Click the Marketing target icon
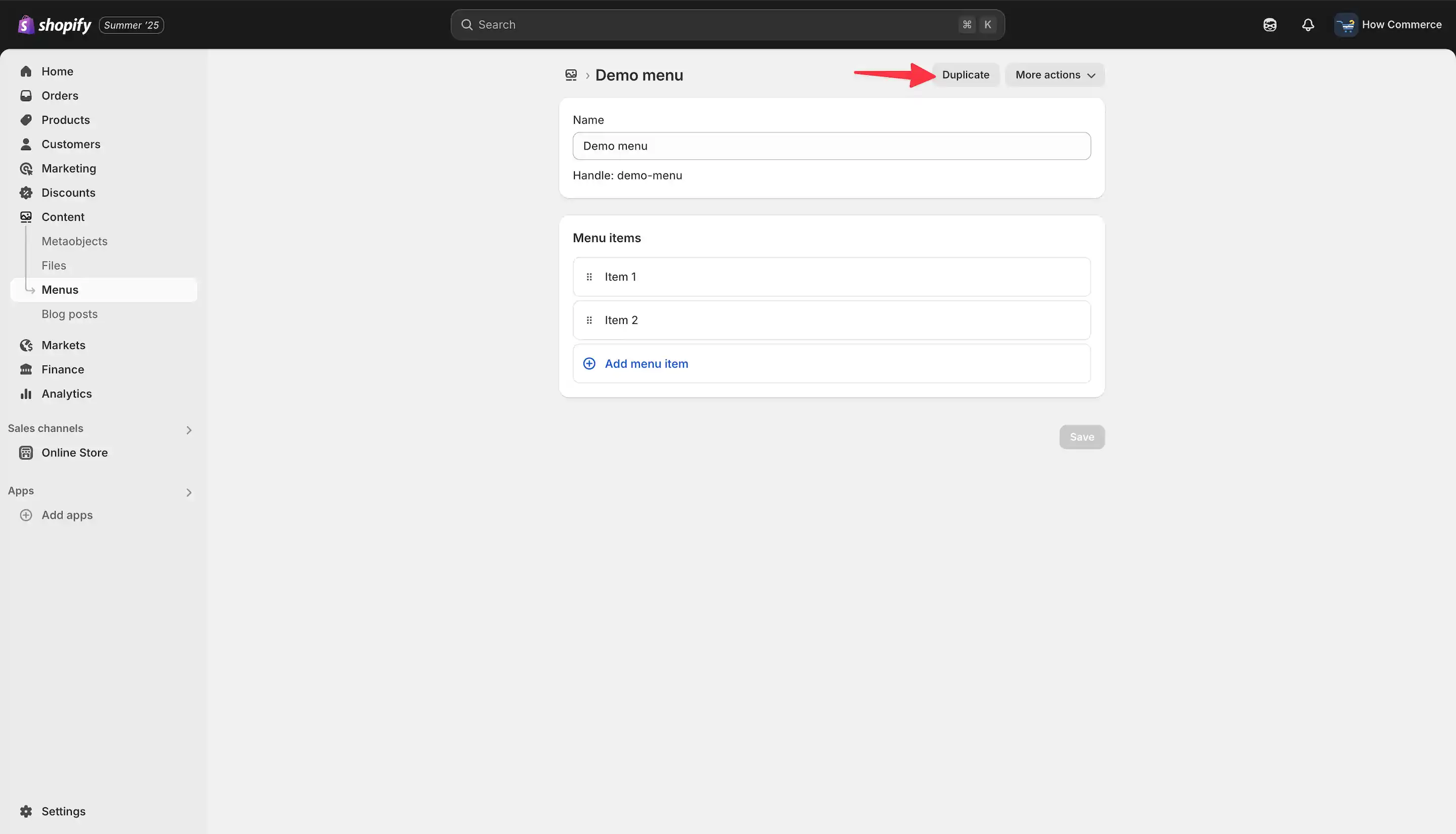 click(26, 168)
